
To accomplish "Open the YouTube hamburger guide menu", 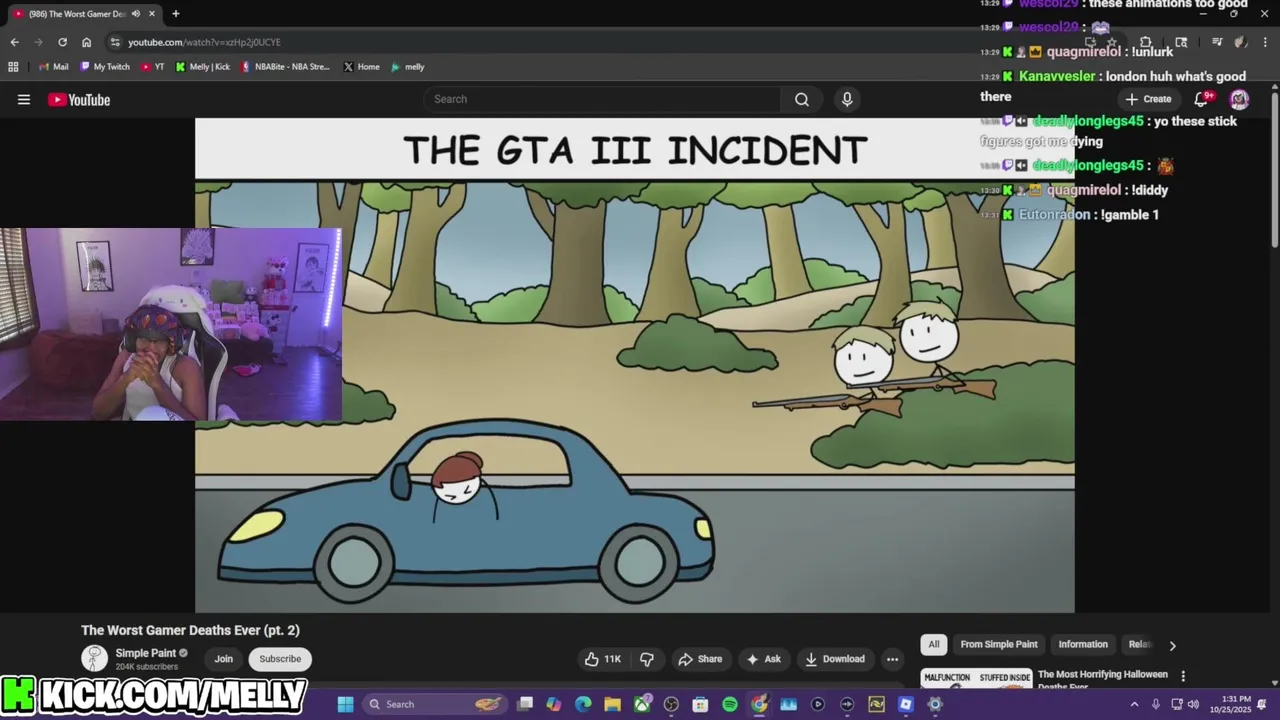I will coord(24,99).
